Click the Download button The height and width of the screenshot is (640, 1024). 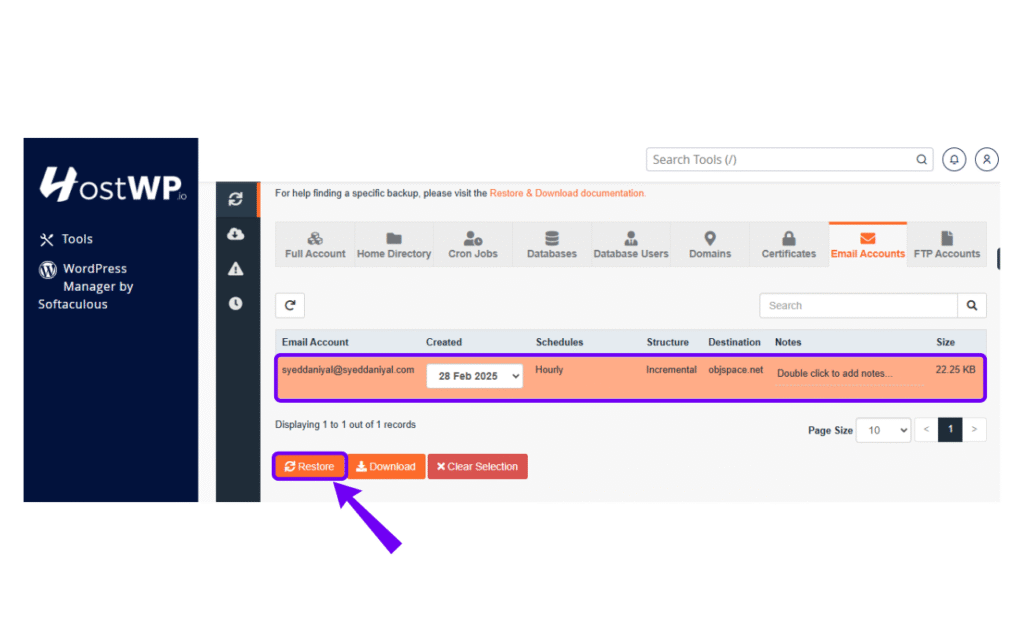[x=386, y=467]
